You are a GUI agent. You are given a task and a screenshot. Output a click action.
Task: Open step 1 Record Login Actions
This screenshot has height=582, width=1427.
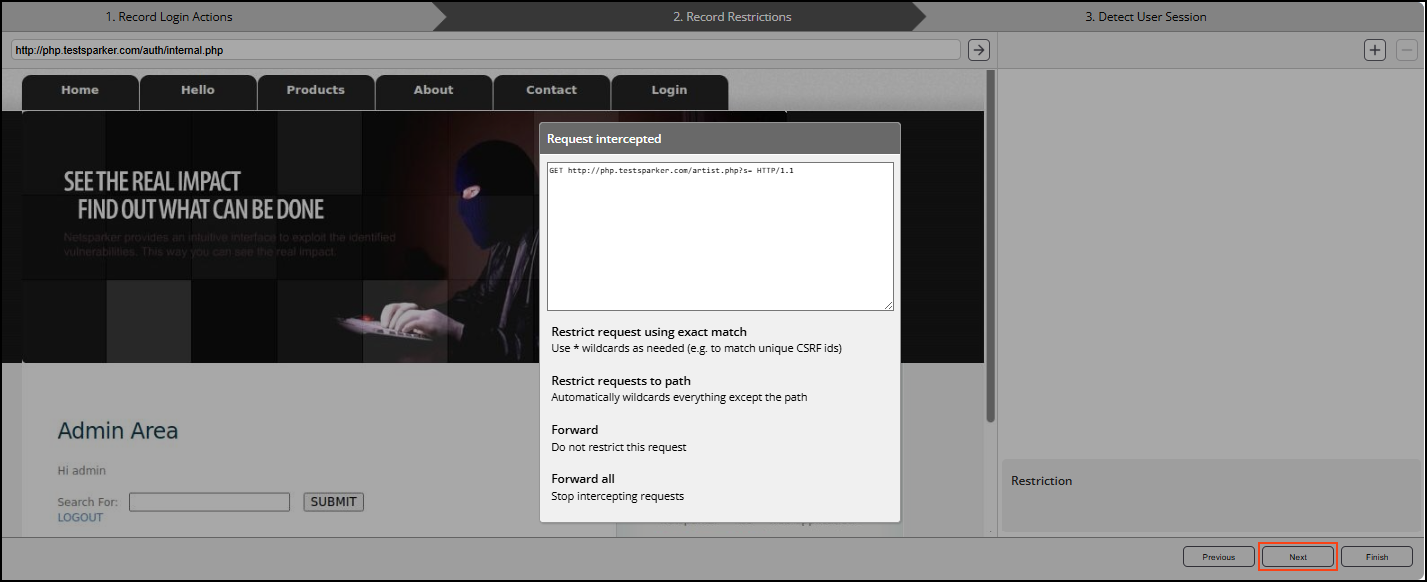tap(169, 17)
